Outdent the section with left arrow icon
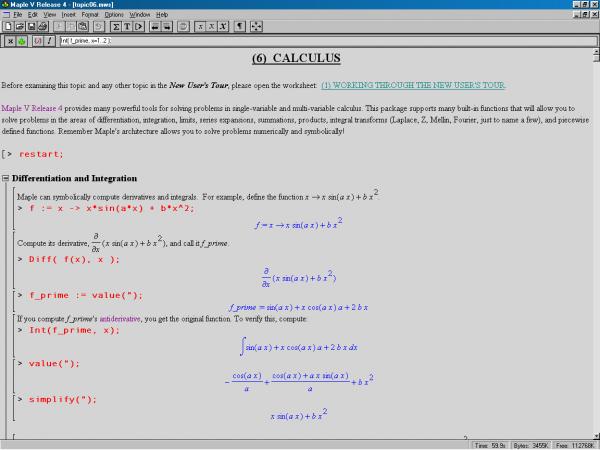This screenshot has width=600, height=450. tap(155, 26)
